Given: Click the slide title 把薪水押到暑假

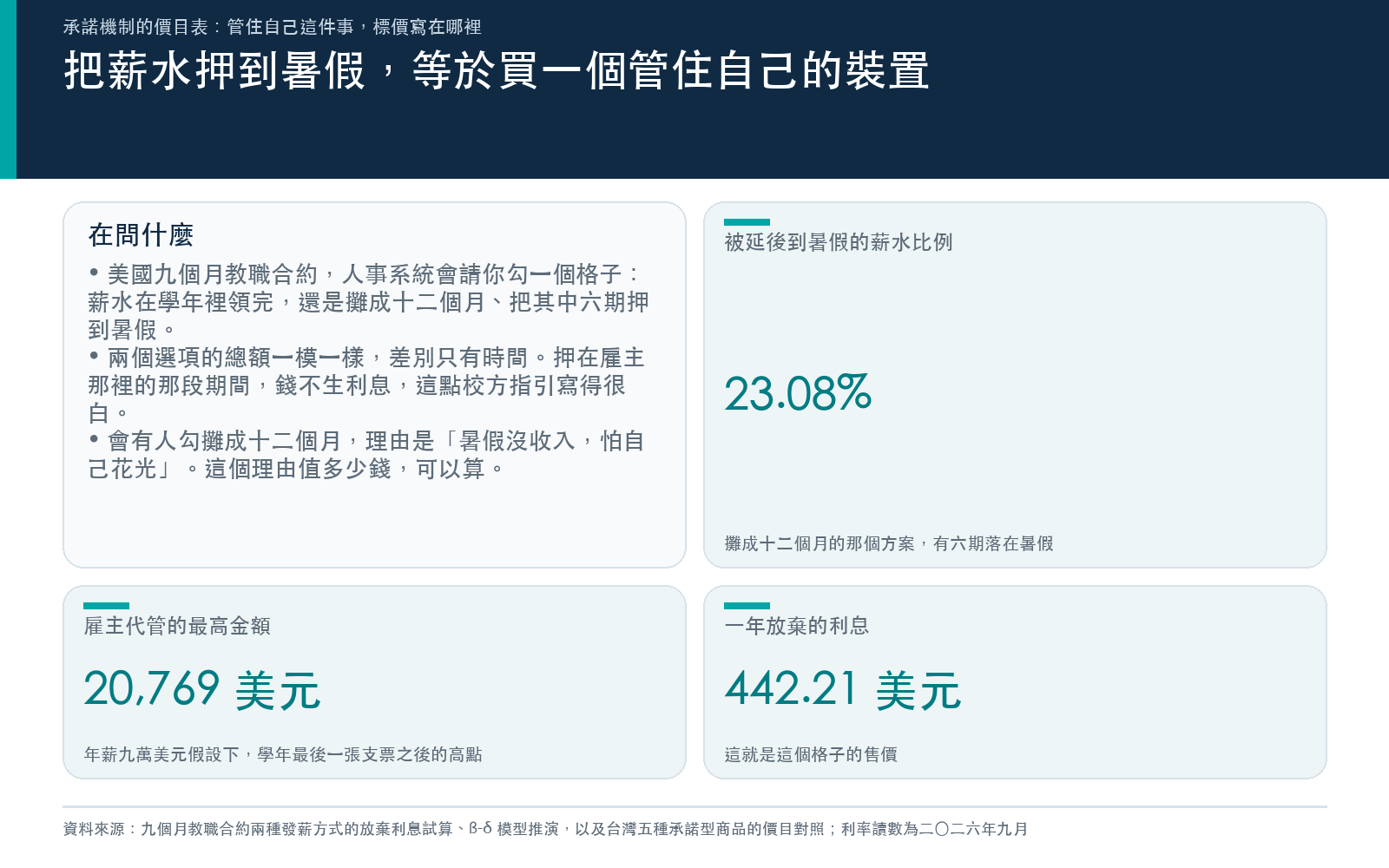Looking at the screenshot, I should tap(497, 70).
